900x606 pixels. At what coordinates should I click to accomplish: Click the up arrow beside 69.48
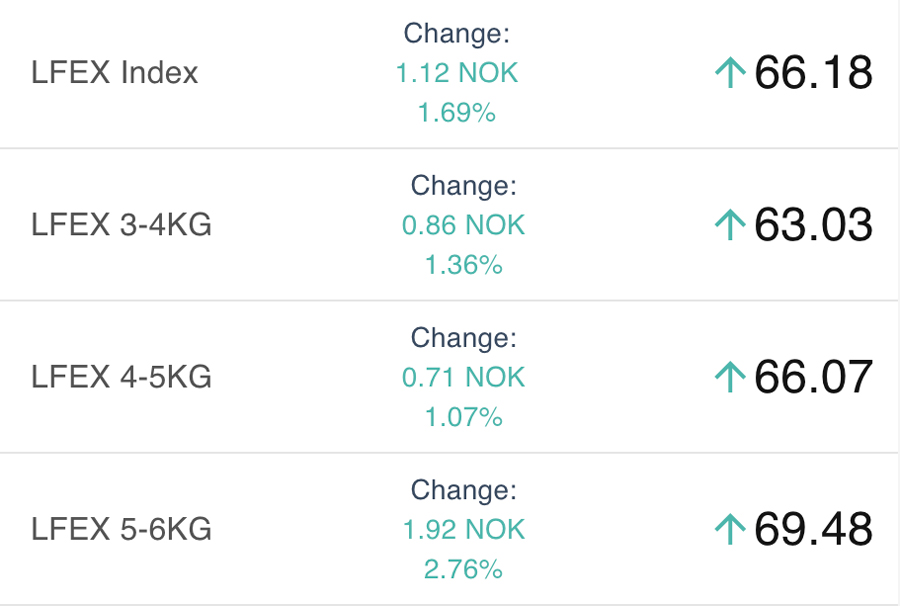[731, 529]
